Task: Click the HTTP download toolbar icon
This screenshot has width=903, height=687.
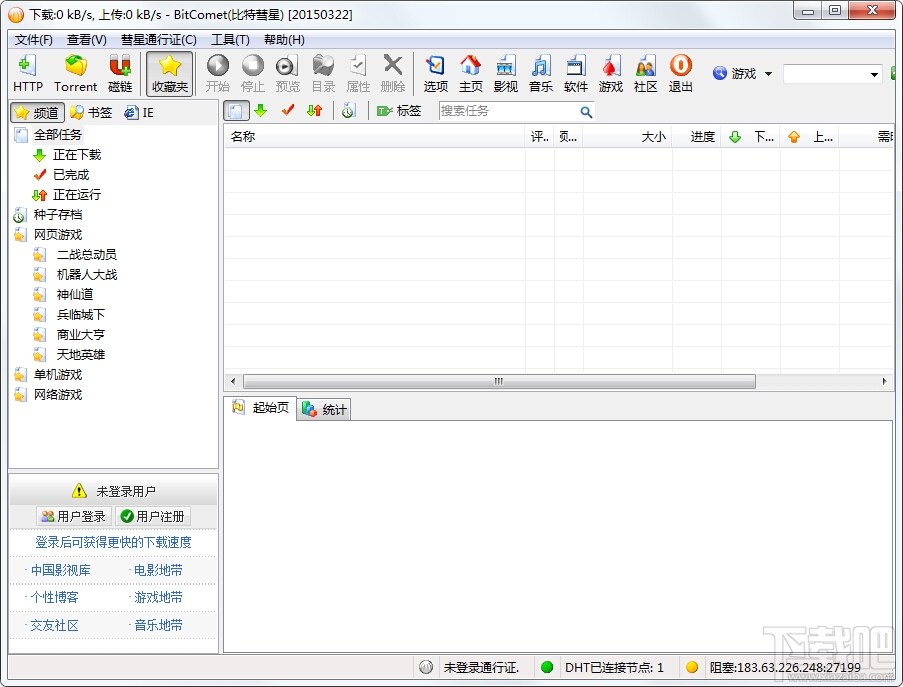Action: click(x=28, y=74)
